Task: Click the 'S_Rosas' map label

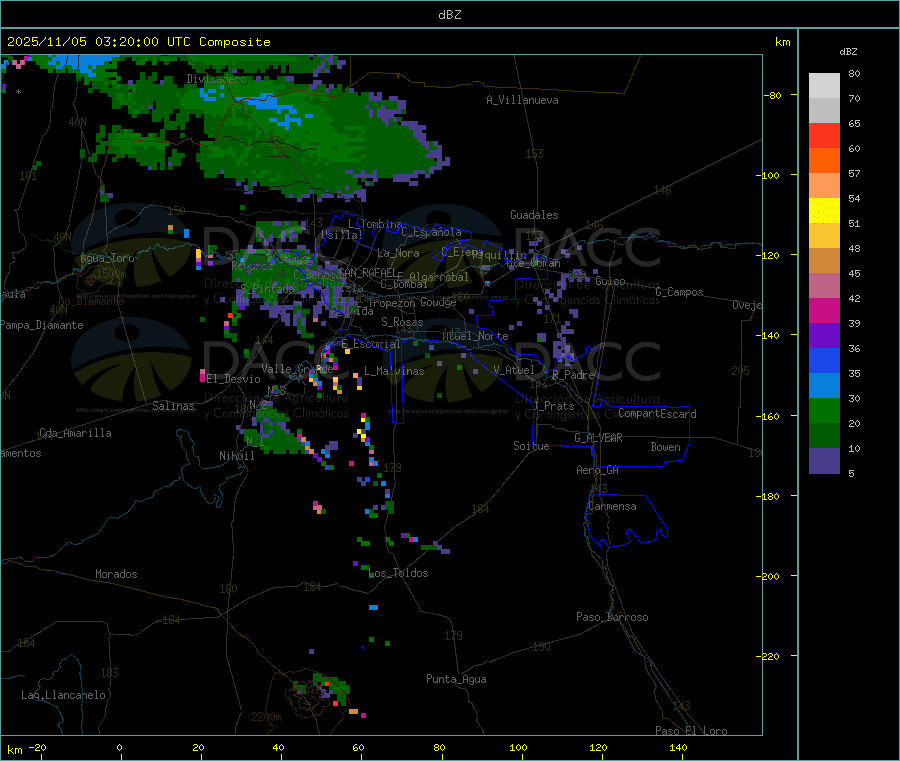Action: (x=402, y=322)
